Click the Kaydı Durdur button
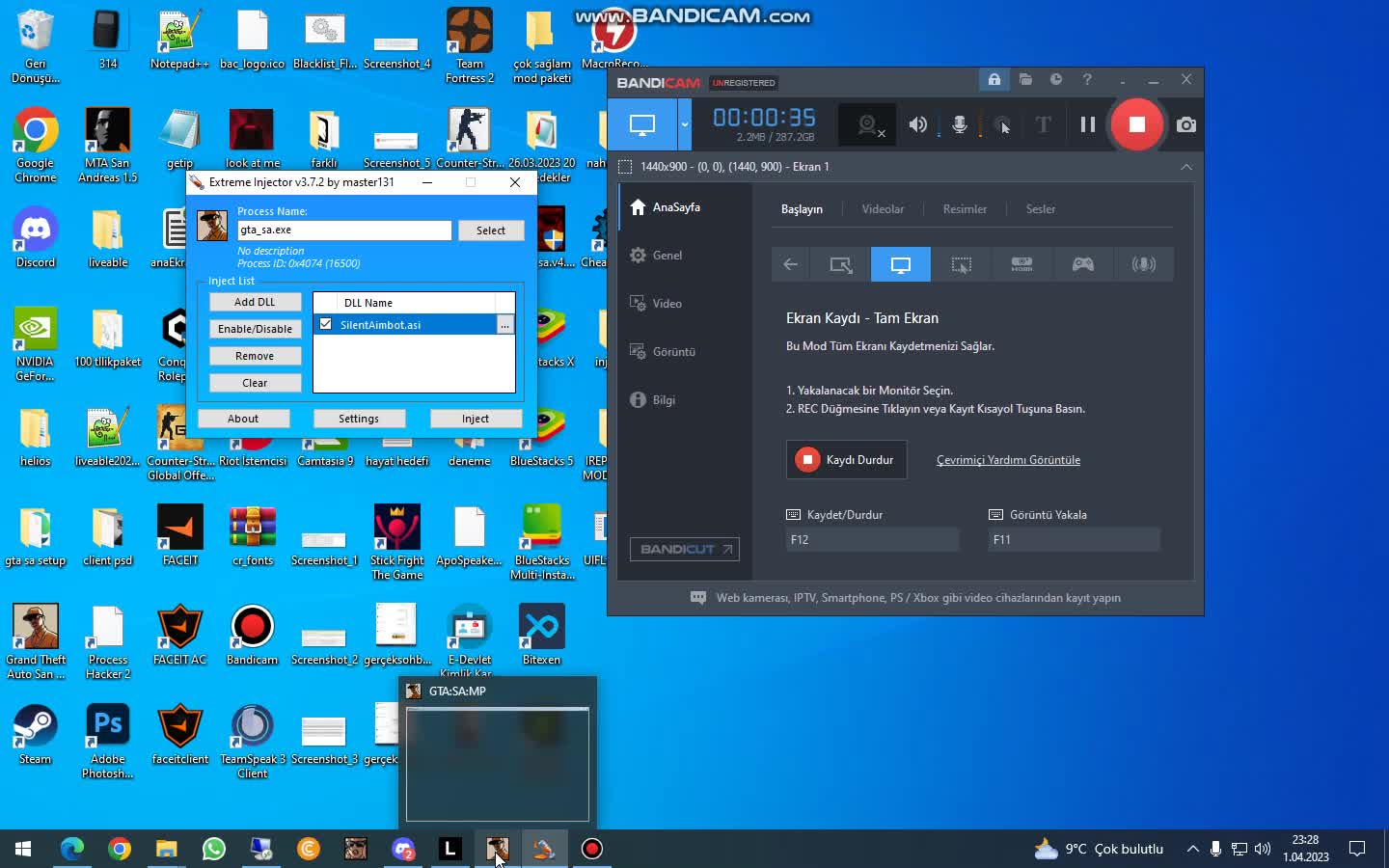The width and height of the screenshot is (1389, 868). point(845,460)
